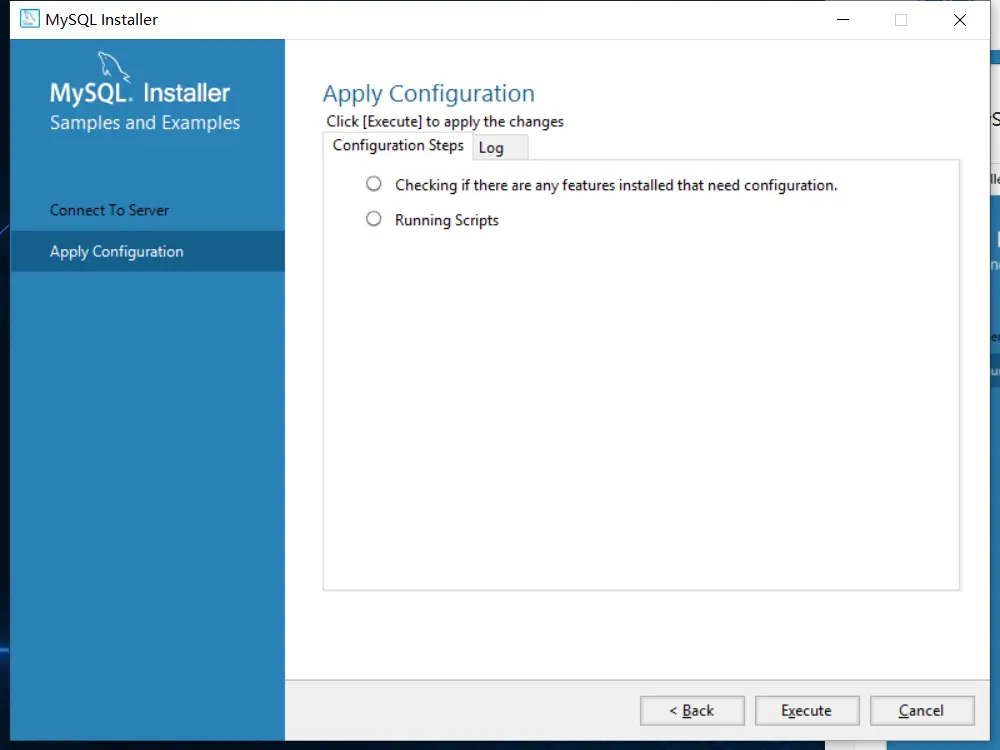
Task: Click "Click [Execute] to apply the changes" text
Action: [445, 121]
